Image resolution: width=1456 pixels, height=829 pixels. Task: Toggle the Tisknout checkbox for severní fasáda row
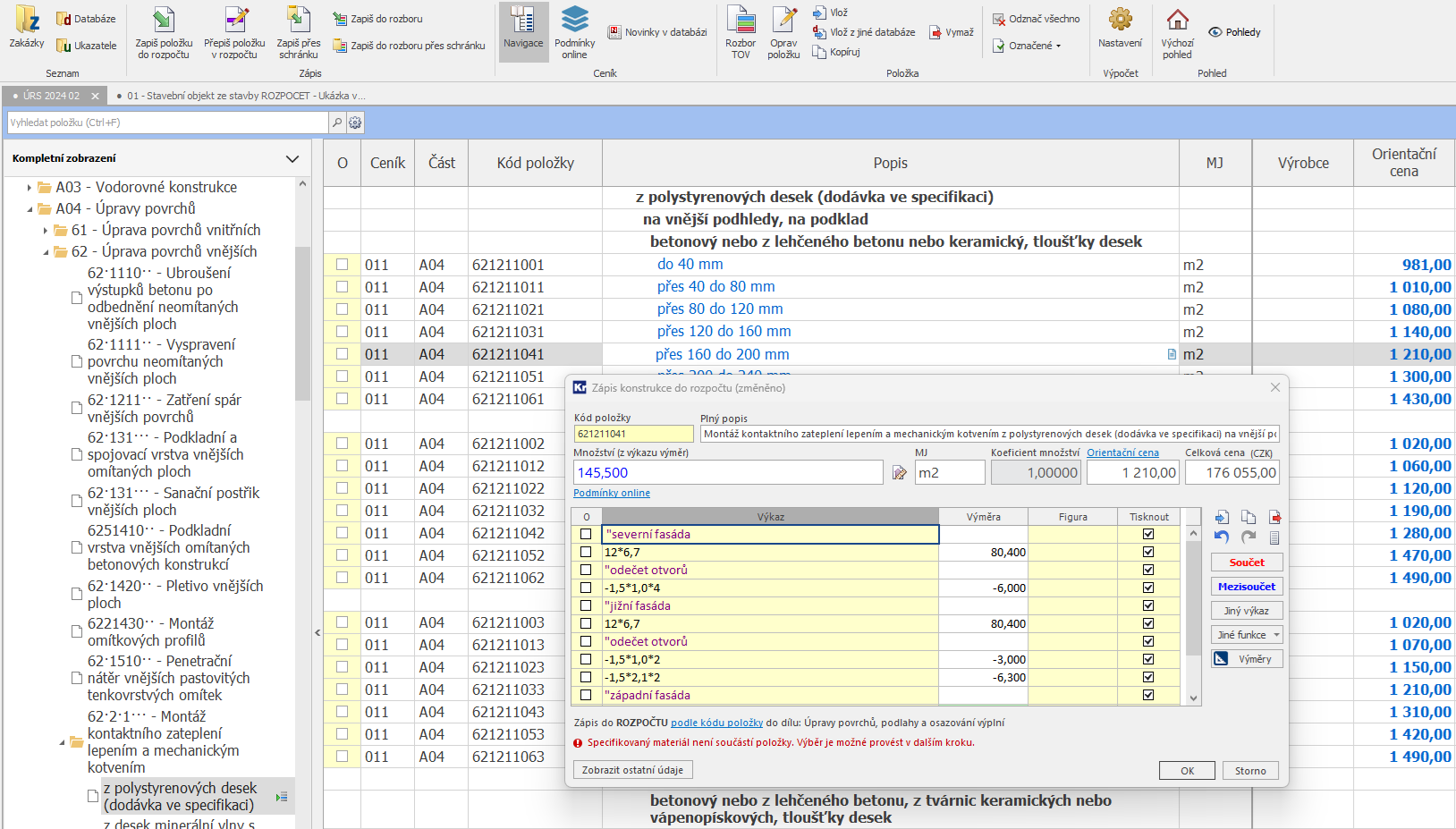1148,534
